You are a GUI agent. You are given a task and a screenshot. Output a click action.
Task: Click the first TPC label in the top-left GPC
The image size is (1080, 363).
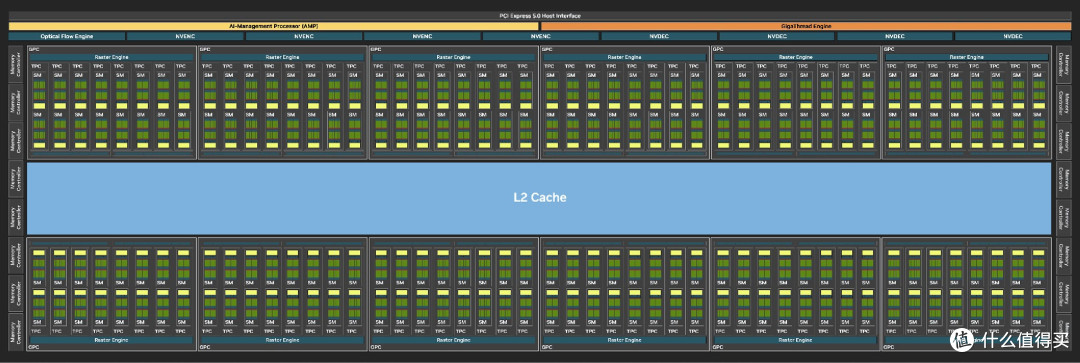click(x=36, y=66)
